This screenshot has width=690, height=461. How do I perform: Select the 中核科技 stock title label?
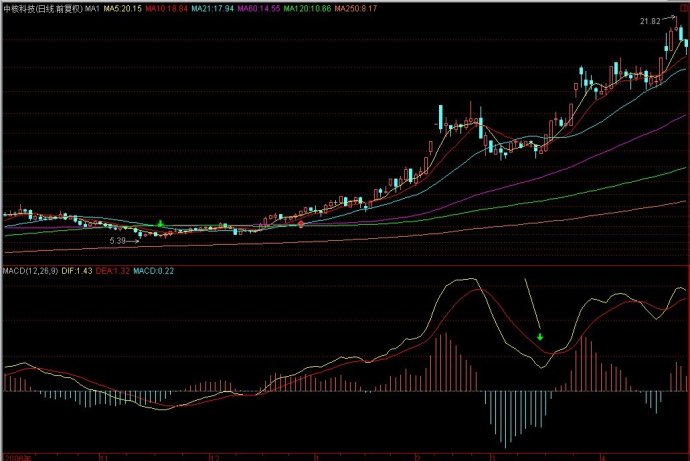(x=21, y=7)
